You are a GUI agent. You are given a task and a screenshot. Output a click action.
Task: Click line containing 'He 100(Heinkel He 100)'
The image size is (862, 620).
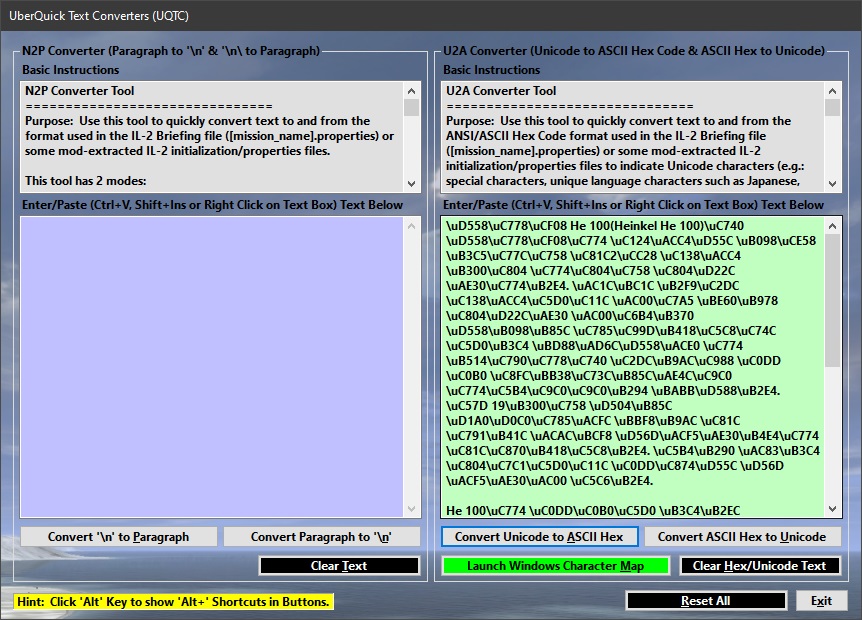point(595,226)
